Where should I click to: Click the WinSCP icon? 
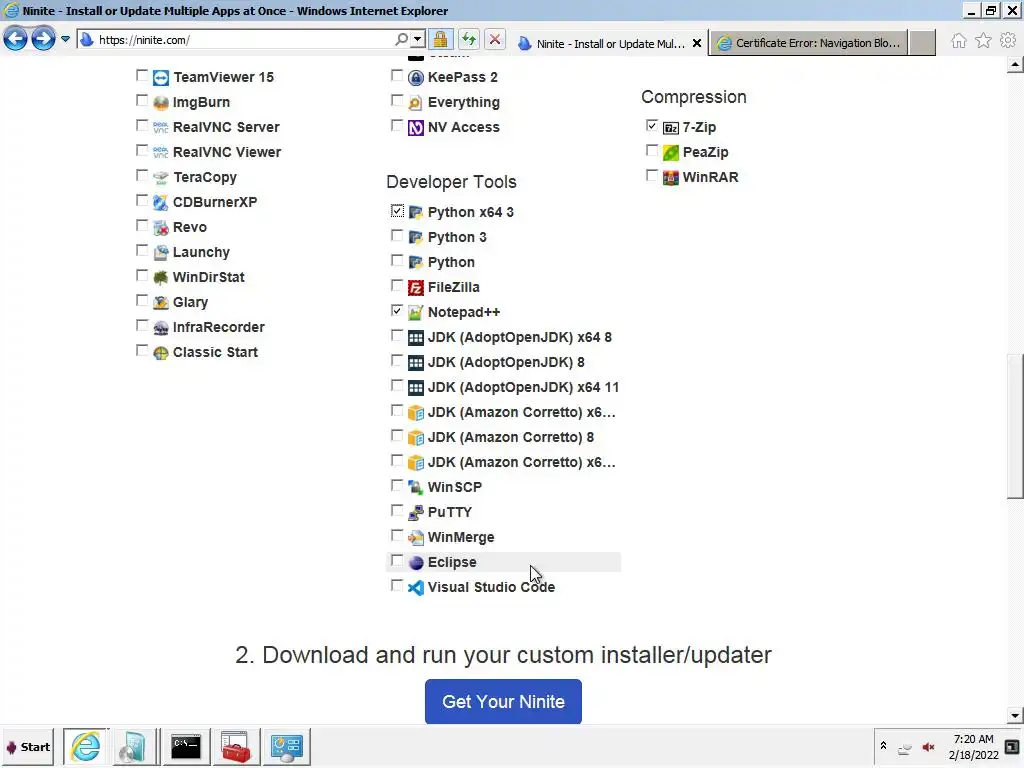tap(416, 488)
